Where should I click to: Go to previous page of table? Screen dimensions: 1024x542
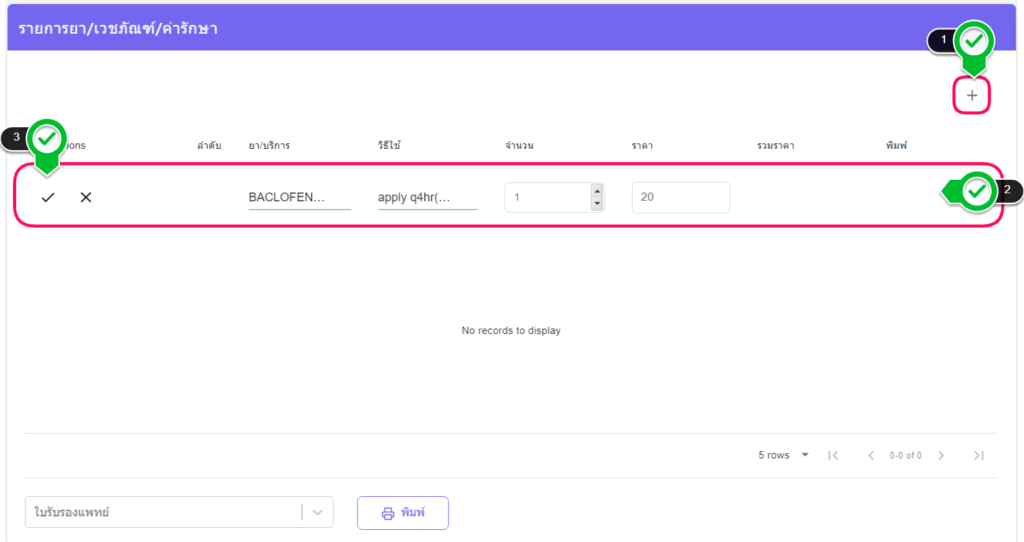point(870,456)
